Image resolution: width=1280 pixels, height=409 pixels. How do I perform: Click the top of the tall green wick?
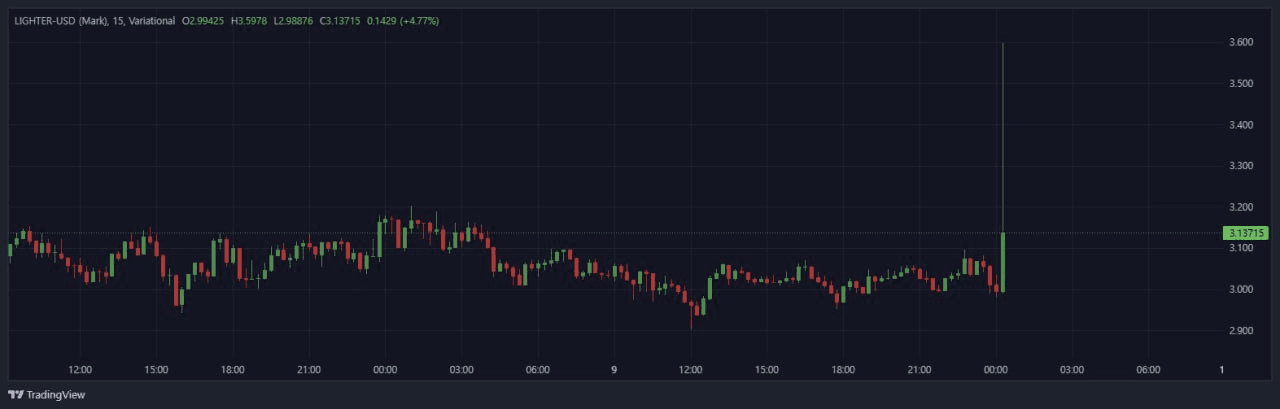(1002, 44)
